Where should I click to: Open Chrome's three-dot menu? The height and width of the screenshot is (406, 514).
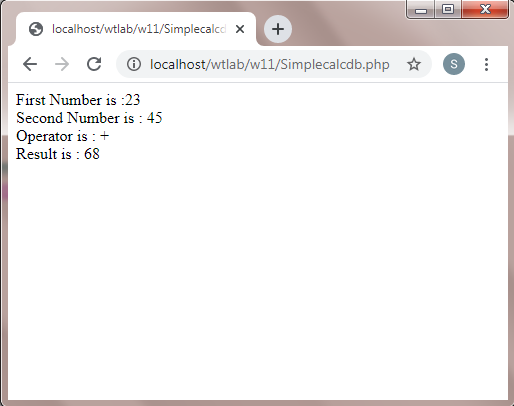486,64
